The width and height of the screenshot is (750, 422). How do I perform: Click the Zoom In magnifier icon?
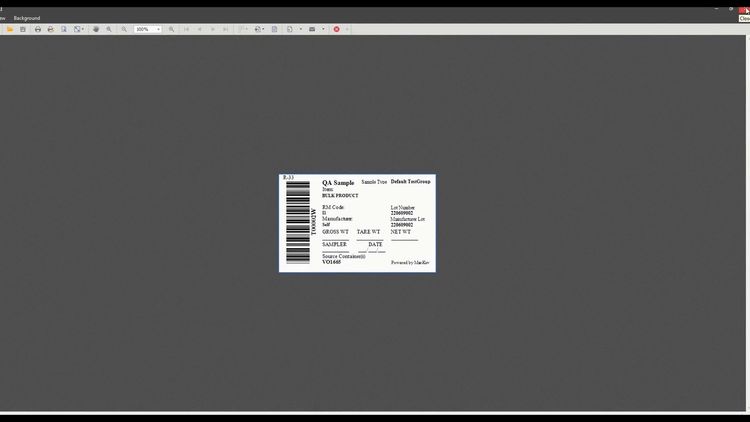(171, 29)
